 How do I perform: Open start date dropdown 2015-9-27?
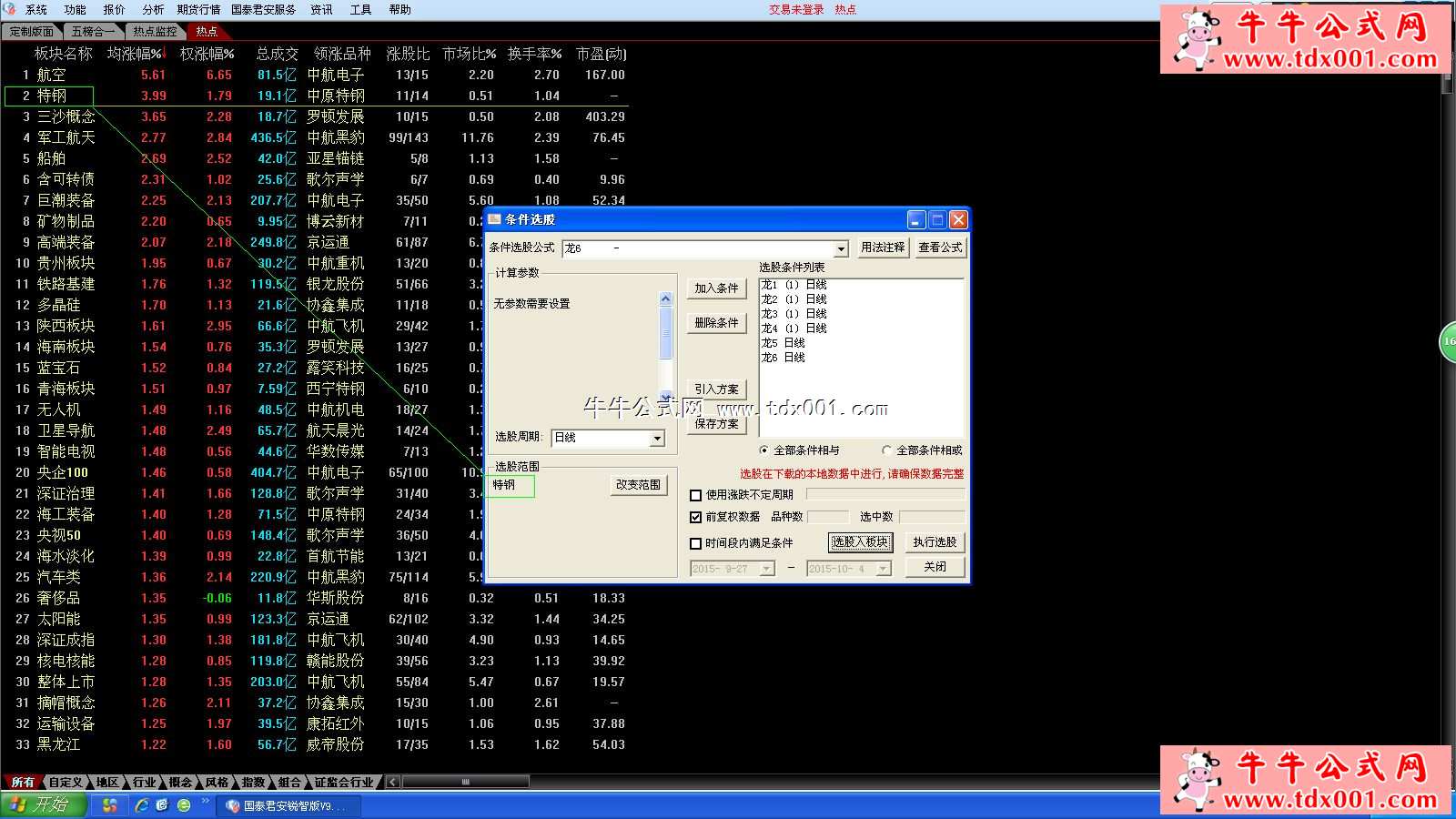[766, 569]
